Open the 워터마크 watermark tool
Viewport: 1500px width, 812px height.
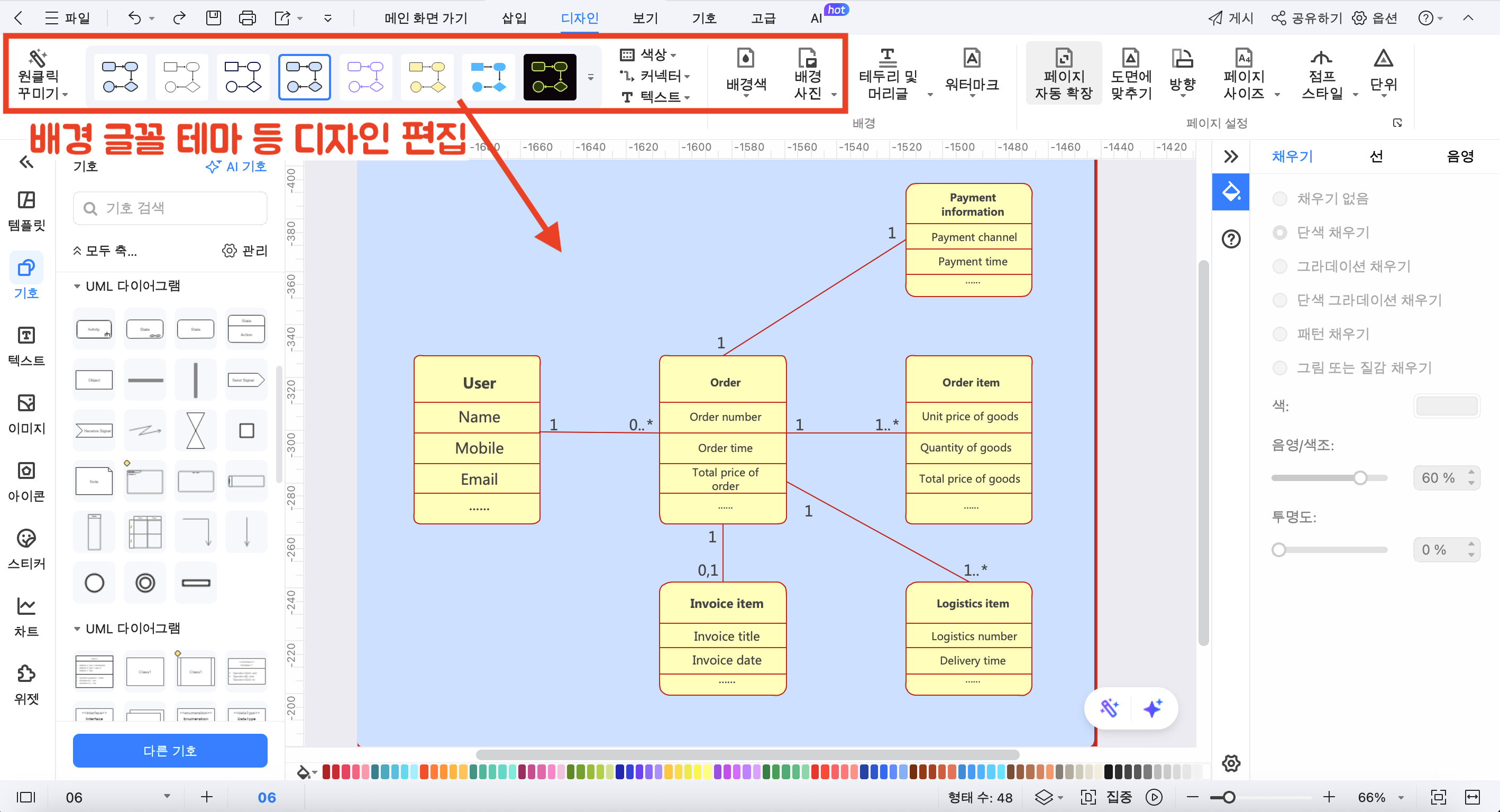(x=972, y=73)
